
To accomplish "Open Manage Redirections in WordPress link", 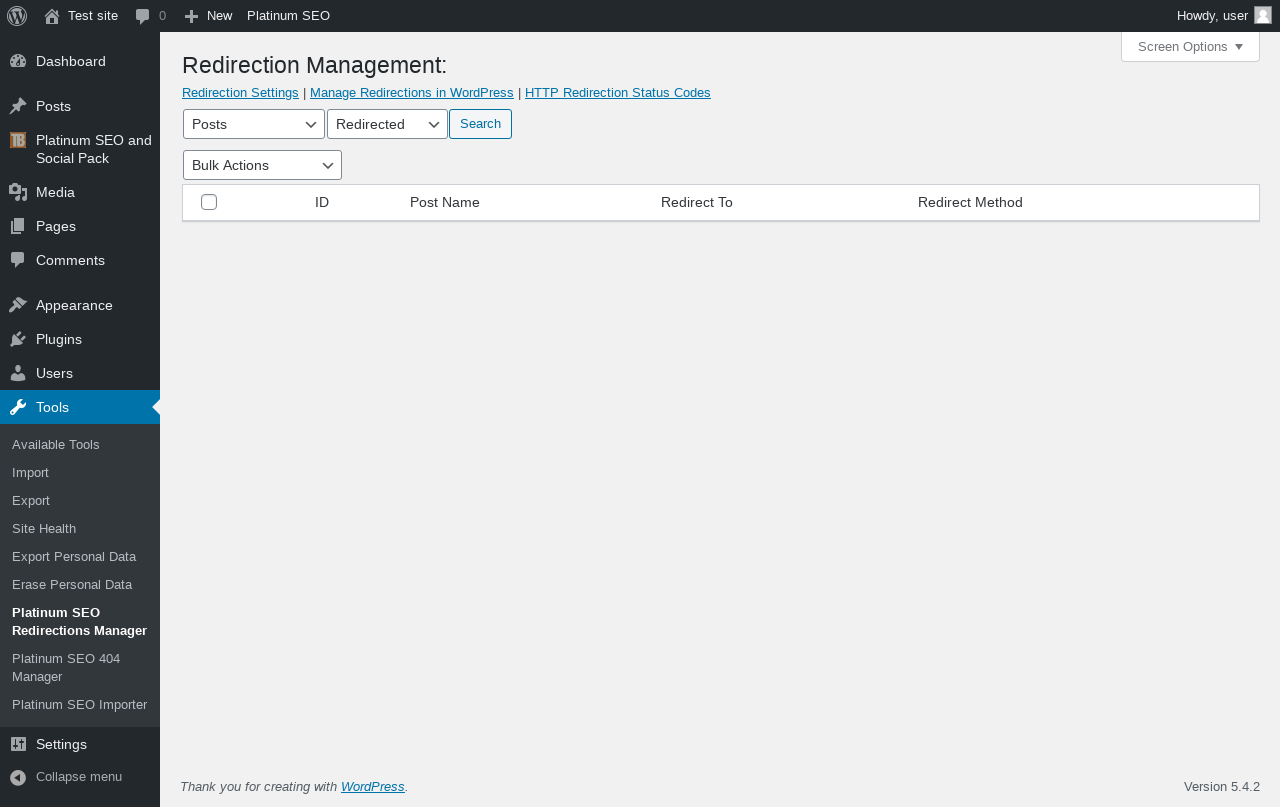I will click(x=412, y=92).
